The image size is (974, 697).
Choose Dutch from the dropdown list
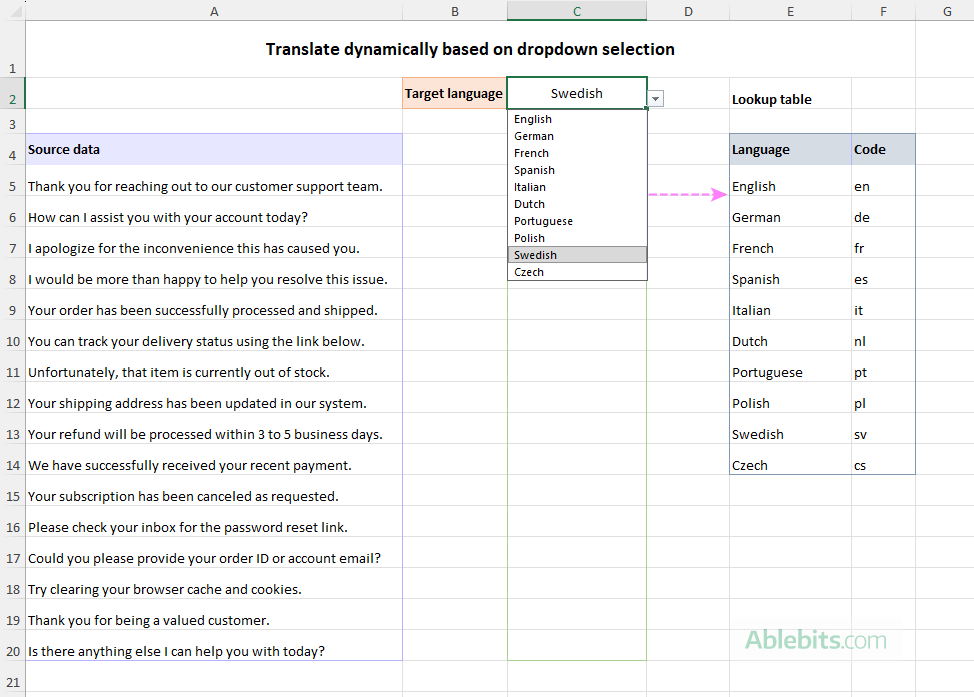(577, 204)
